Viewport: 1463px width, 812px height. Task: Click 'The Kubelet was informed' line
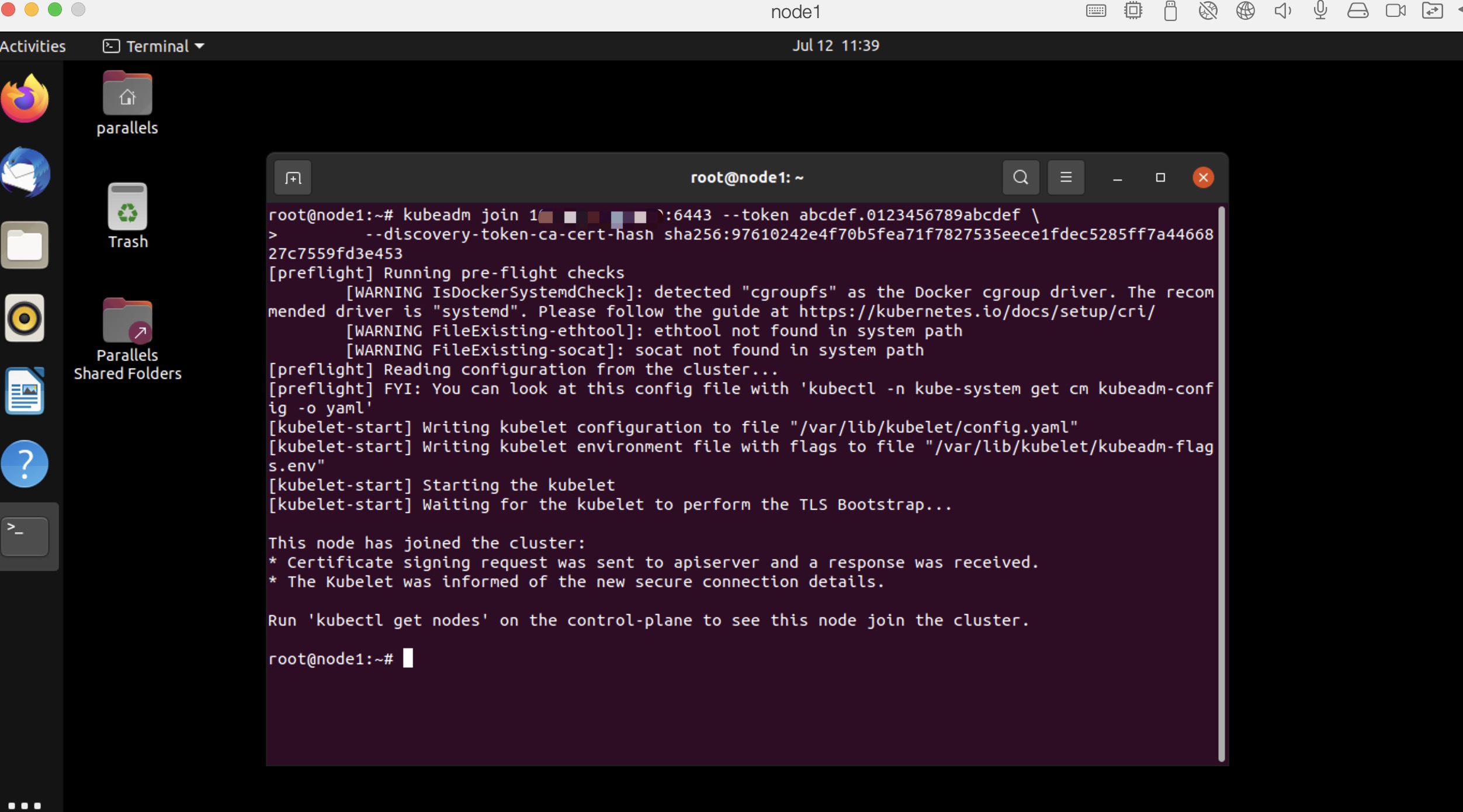tap(576, 582)
